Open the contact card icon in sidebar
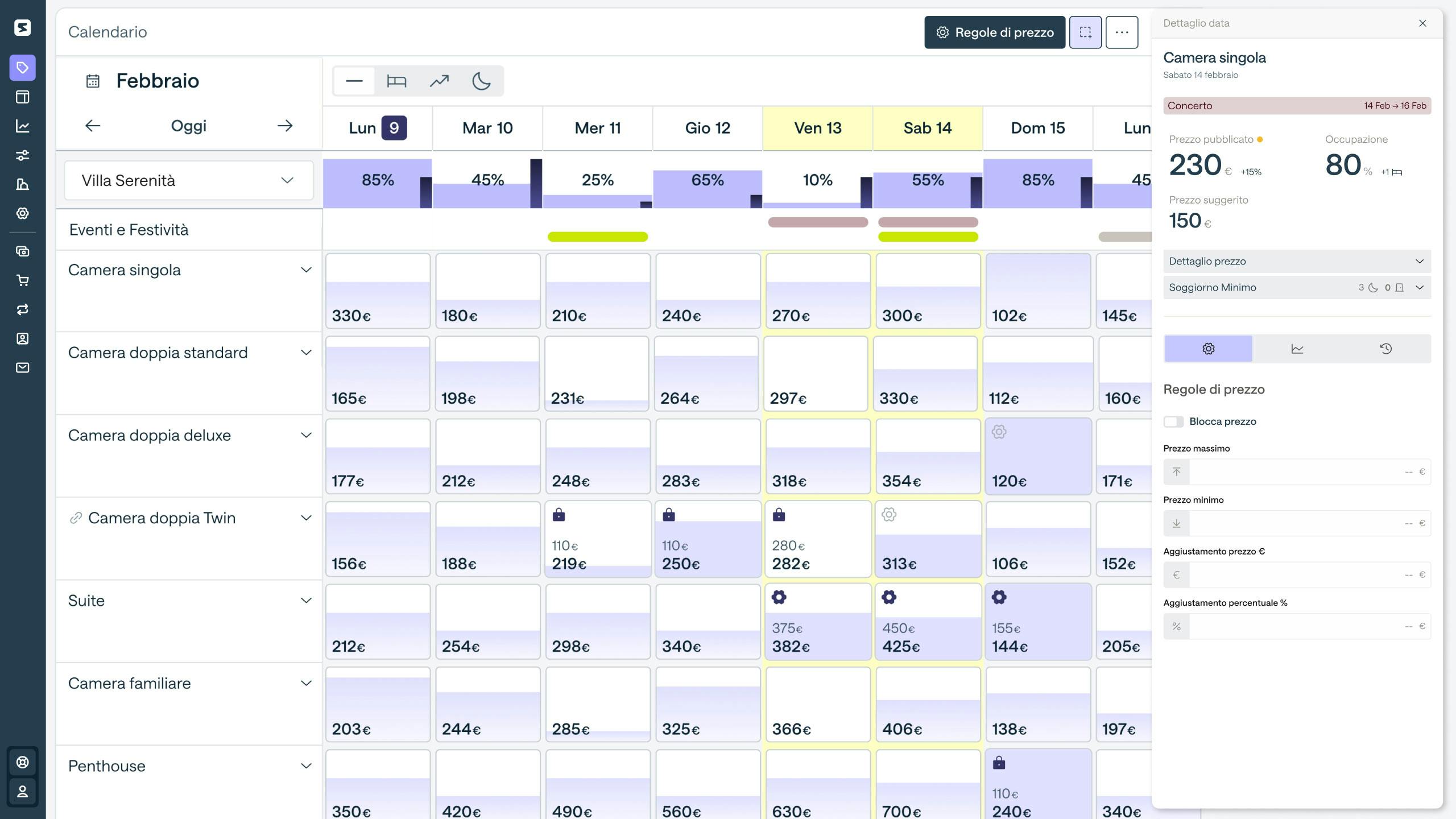The width and height of the screenshot is (1456, 819). (x=22, y=338)
